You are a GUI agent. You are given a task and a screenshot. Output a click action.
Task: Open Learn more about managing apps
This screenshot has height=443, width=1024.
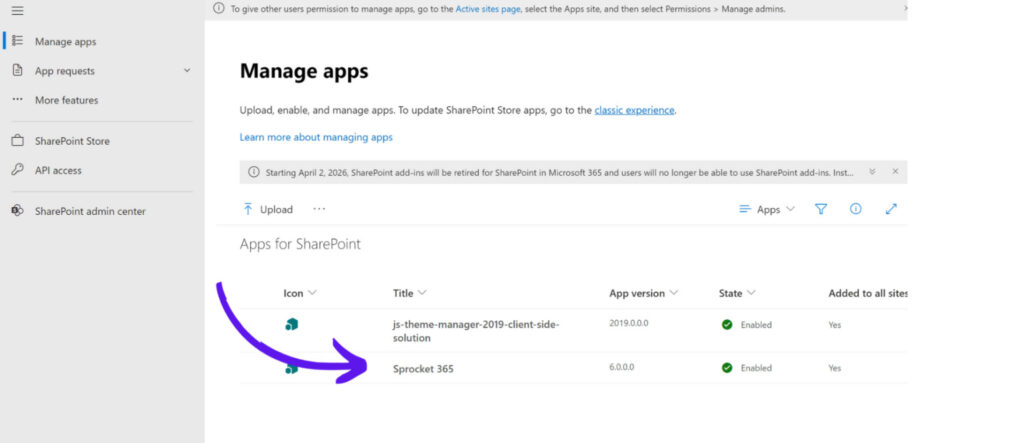pos(316,137)
